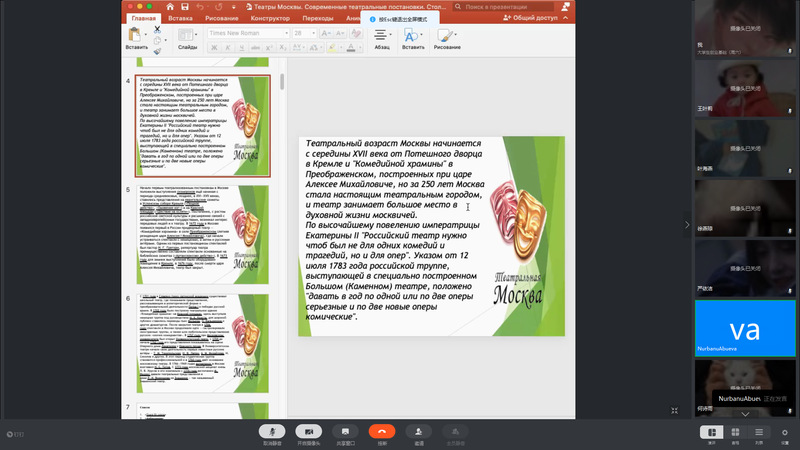The width and height of the screenshot is (800, 450).
Task: Exit fullscreen with the shrink icon
Action: pyautogui.click(x=674, y=410)
